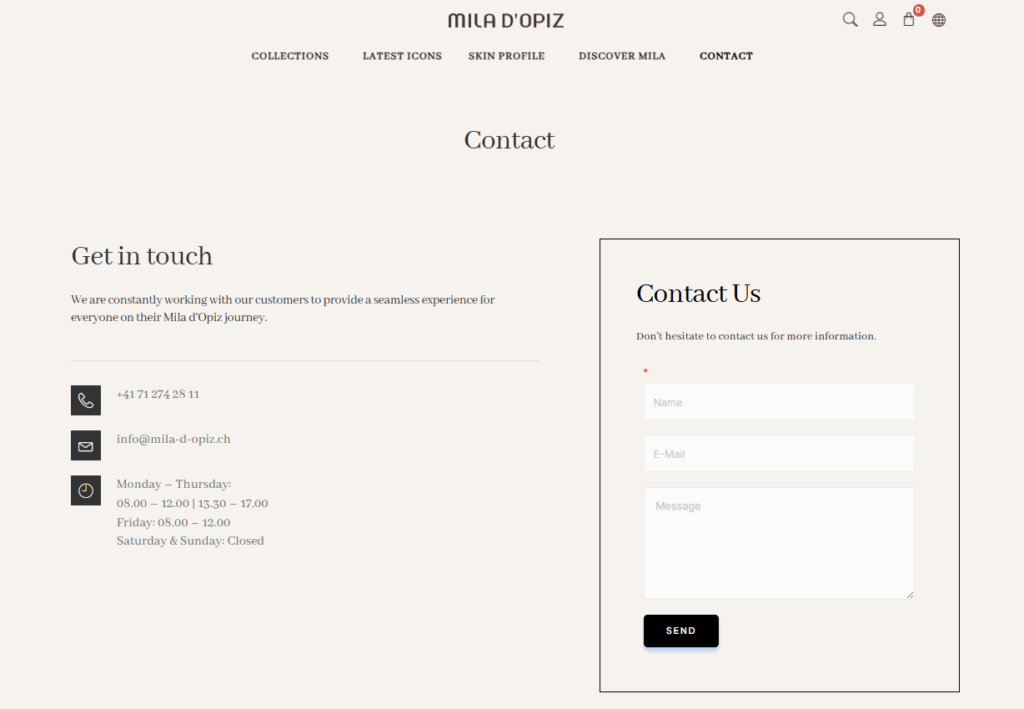
Task: Click inside the Message text area
Action: [778, 543]
